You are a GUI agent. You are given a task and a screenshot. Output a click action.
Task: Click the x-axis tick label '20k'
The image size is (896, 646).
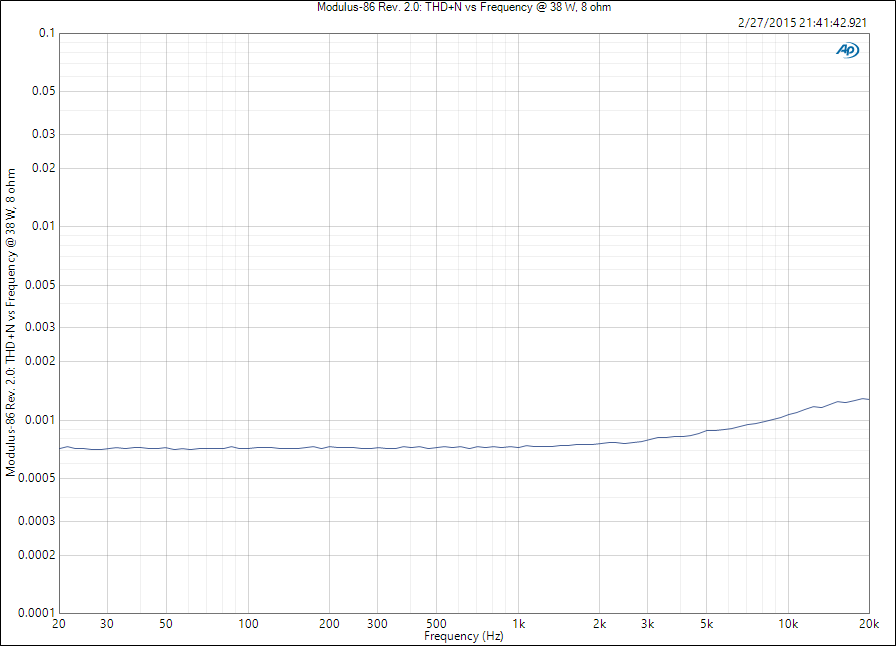[869, 624]
